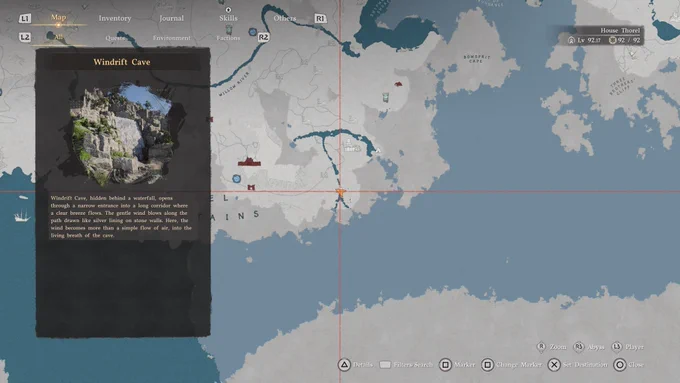Click Three Brothers Cliff map label
The width and height of the screenshot is (680, 383).
[x=622, y=86]
